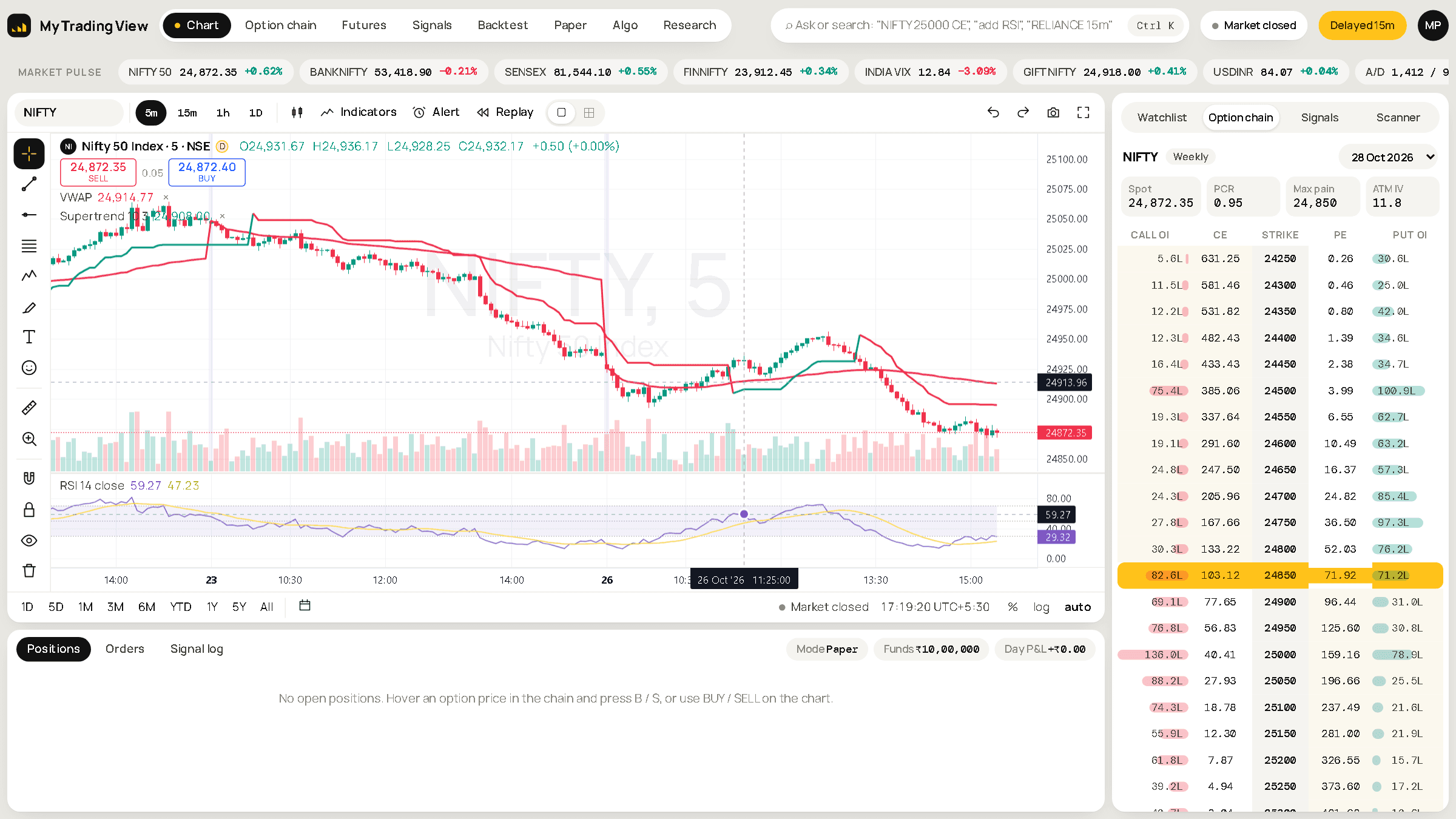The image size is (1456, 819).
Task: Switch to grid multi-chart layout
Action: (x=589, y=112)
